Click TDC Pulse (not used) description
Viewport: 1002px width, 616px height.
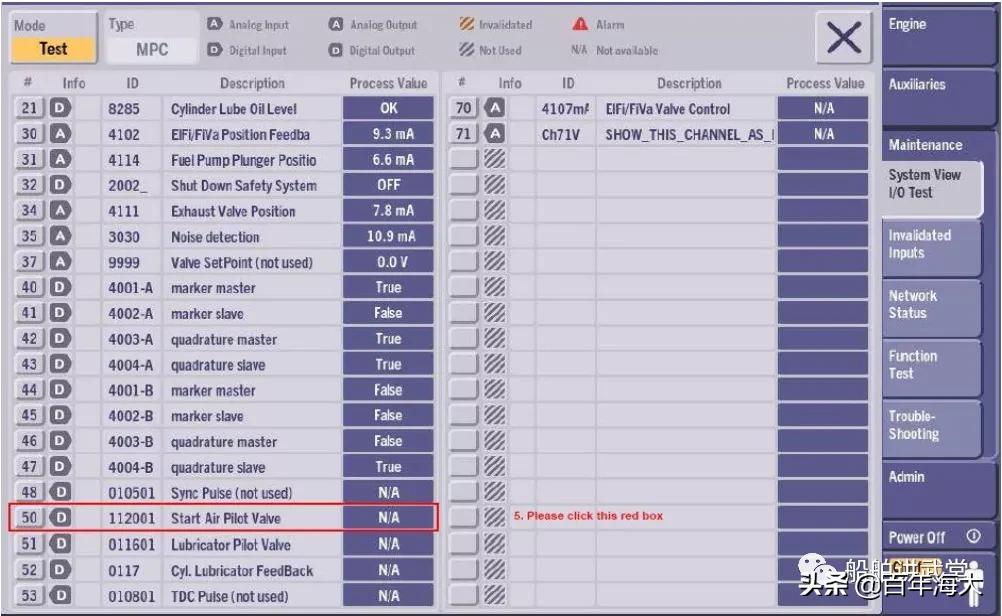coord(229,596)
